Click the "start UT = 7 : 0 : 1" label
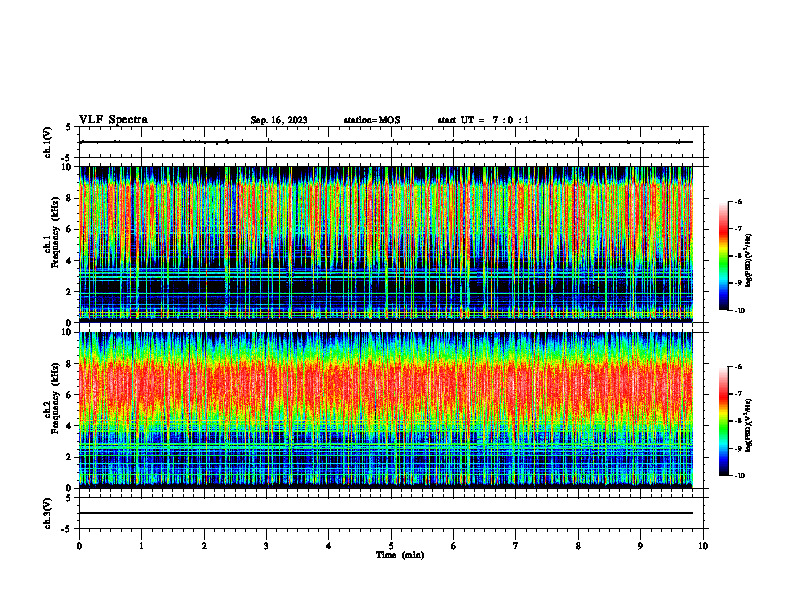 point(483,120)
